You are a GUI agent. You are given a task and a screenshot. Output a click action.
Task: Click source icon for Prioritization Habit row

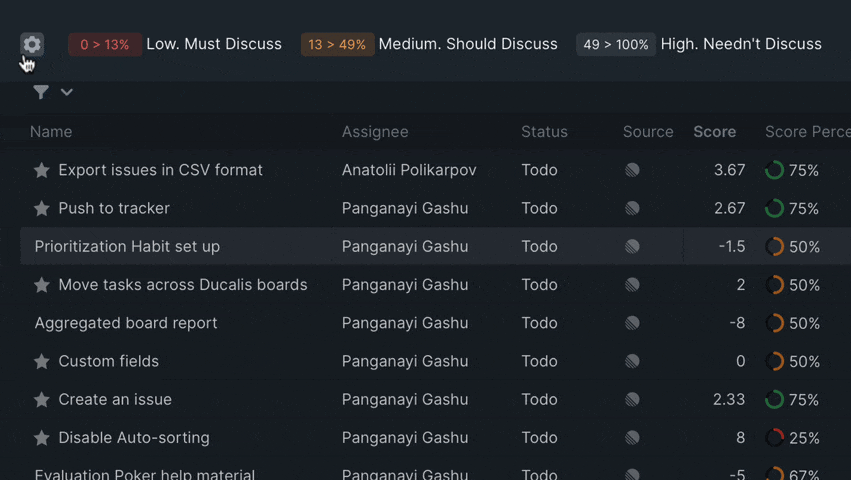[632, 247]
